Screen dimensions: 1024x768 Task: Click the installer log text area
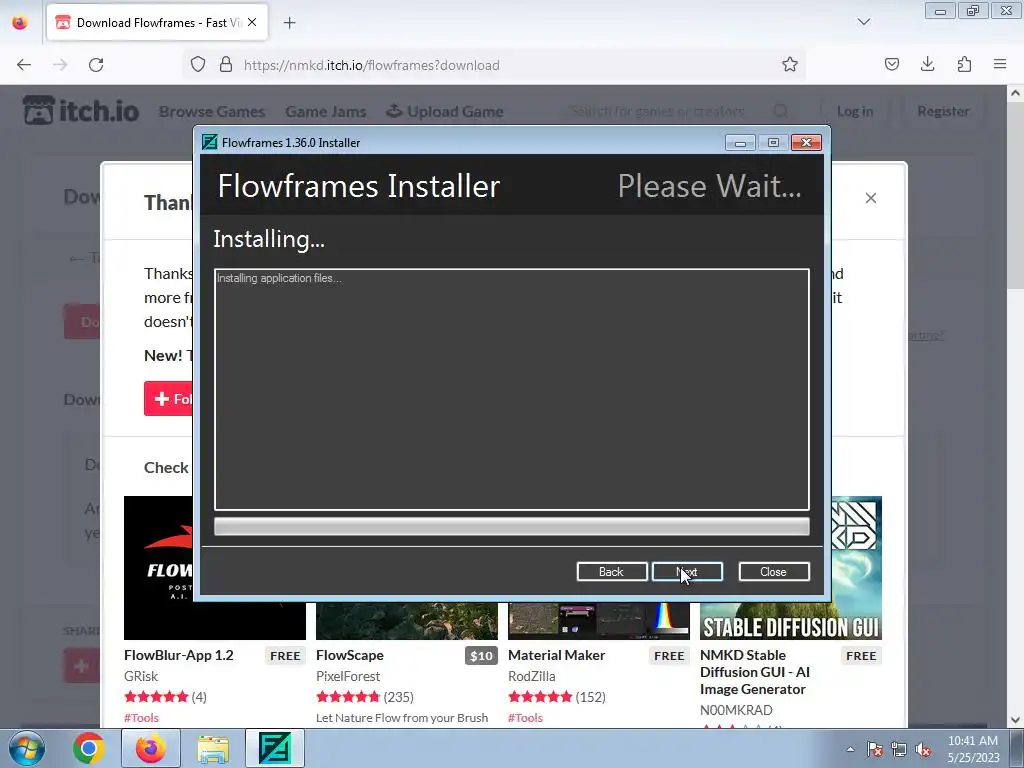pyautogui.click(x=511, y=389)
